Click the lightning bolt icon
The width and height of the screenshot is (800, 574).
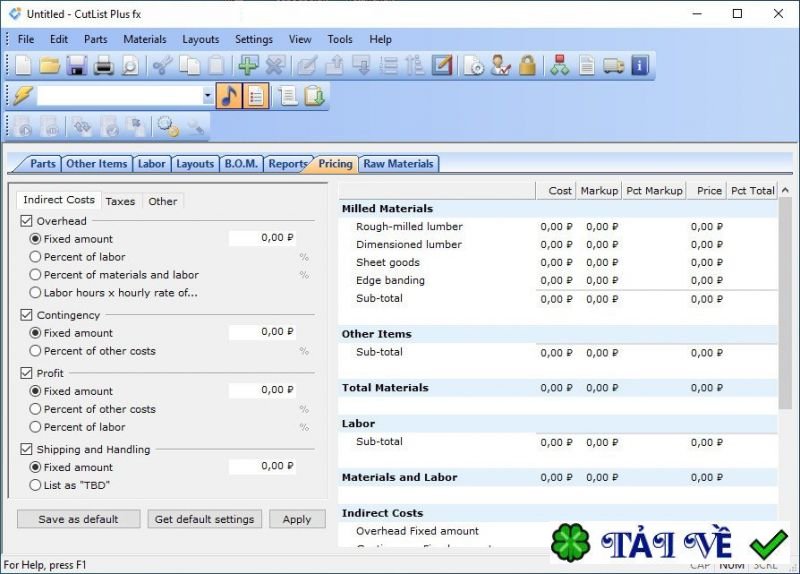pyautogui.click(x=23, y=96)
